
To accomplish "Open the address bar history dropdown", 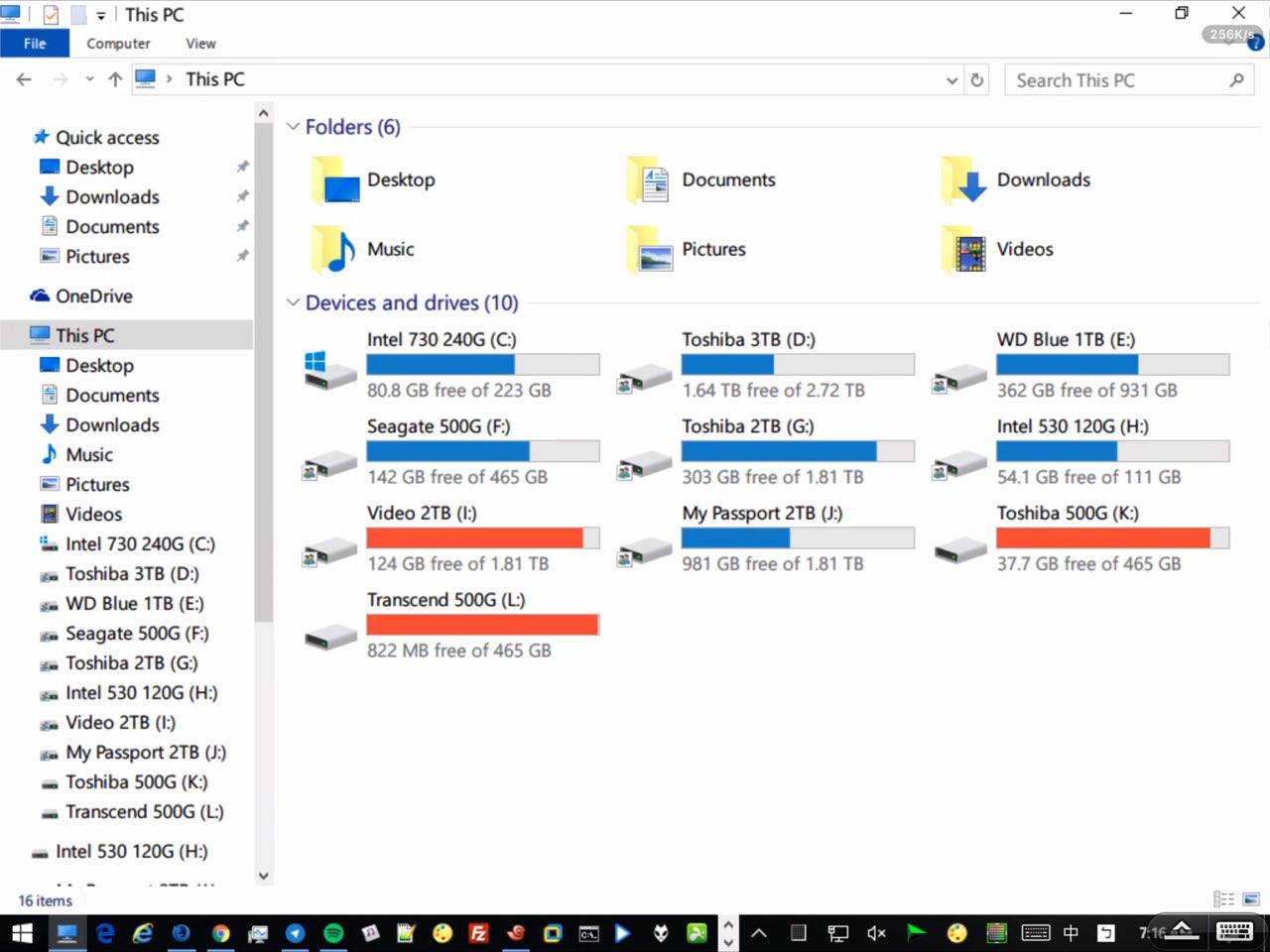I will [x=952, y=80].
